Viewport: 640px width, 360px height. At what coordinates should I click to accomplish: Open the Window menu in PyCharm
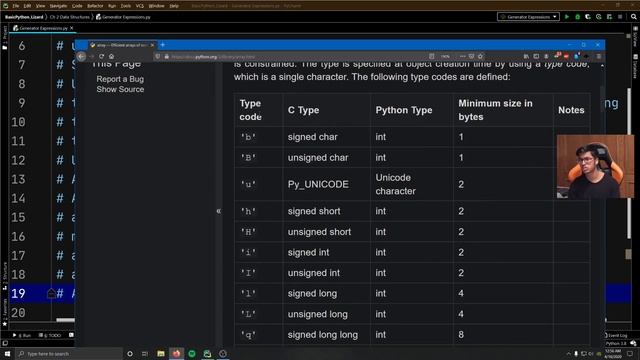(156, 6)
